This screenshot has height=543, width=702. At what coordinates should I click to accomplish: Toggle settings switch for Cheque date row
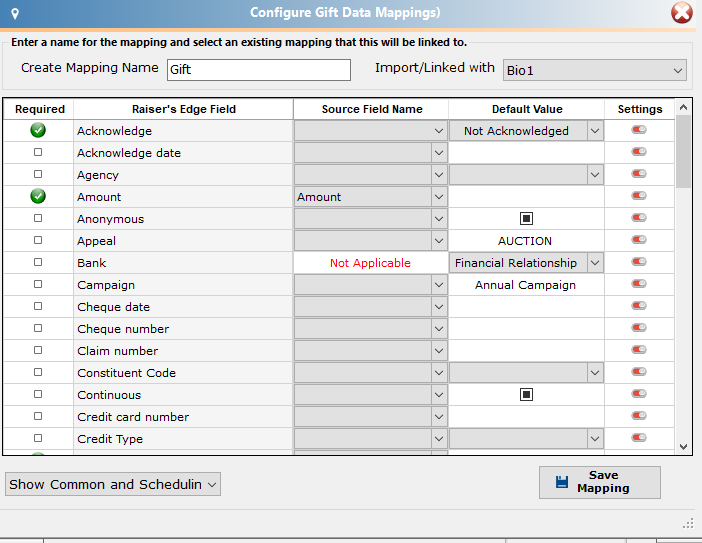point(639,306)
